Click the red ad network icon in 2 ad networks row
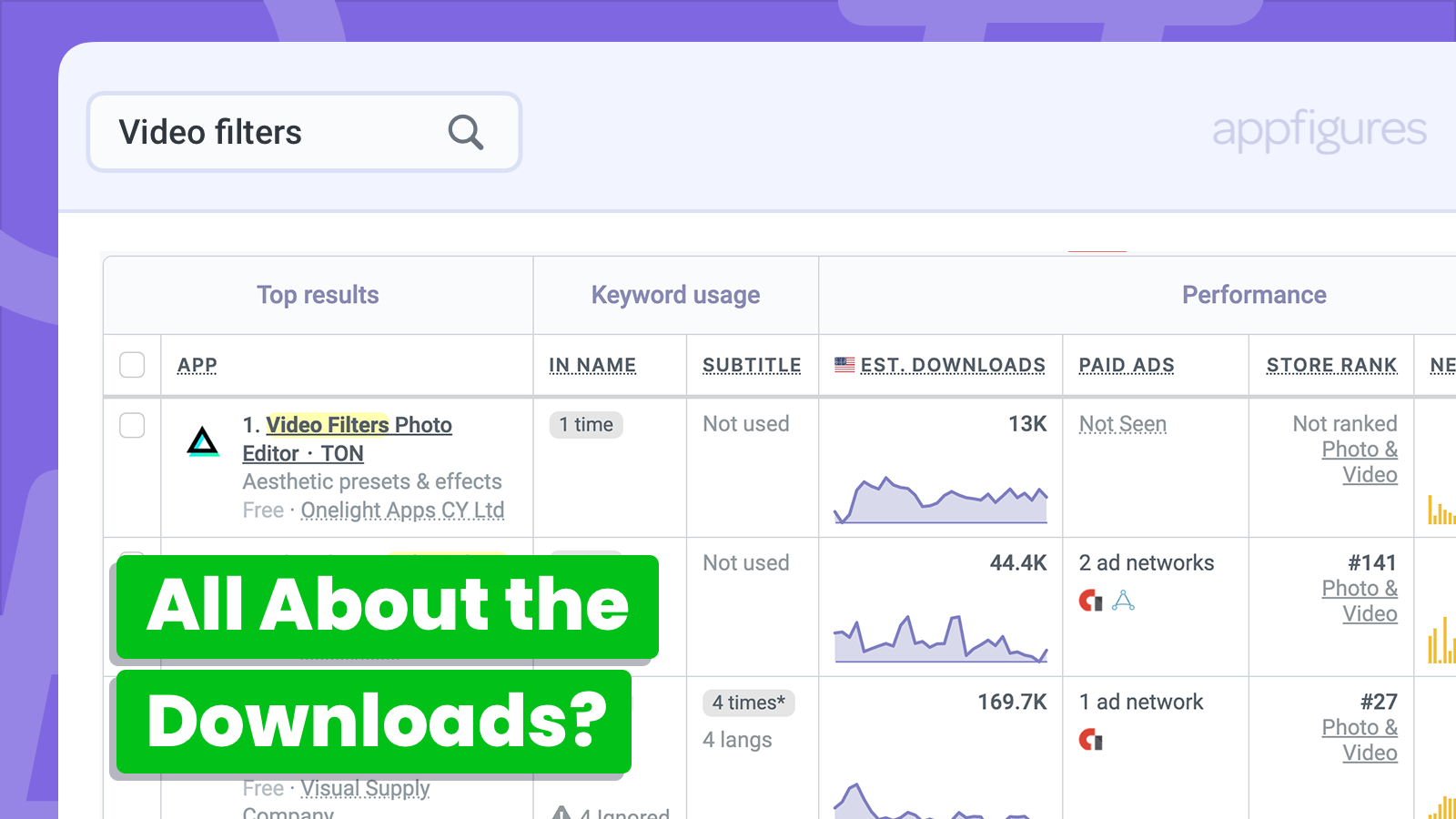1456x819 pixels. click(1090, 601)
